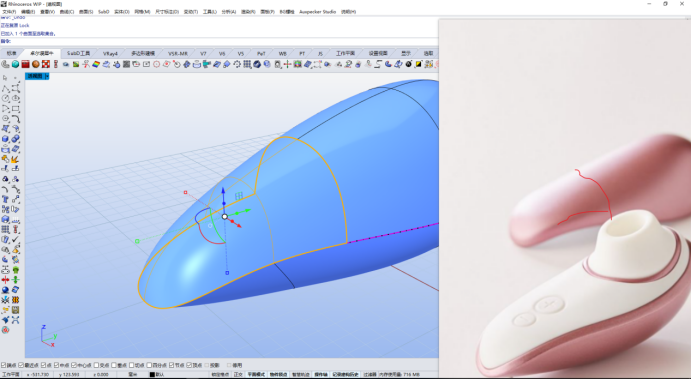Click the red lifebuoy help icon
Screen dimensions: 692x380
(x=6, y=330)
